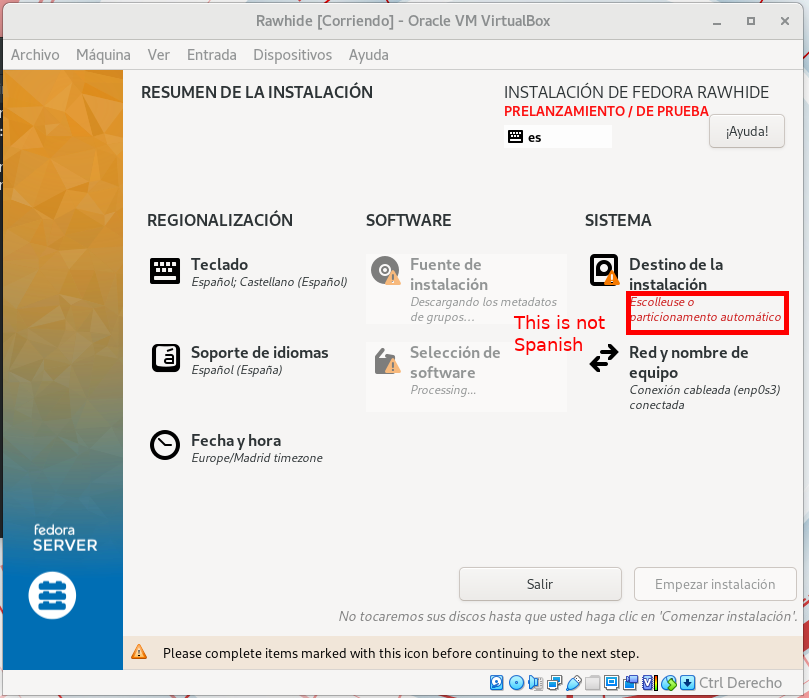Open the Entrada menu
This screenshot has height=698, width=809.
[212, 55]
